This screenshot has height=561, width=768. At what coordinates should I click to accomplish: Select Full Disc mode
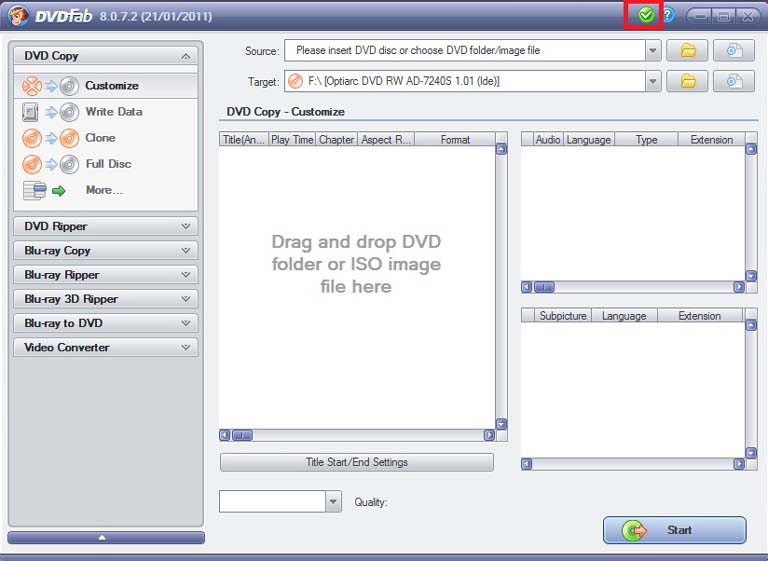[106, 164]
